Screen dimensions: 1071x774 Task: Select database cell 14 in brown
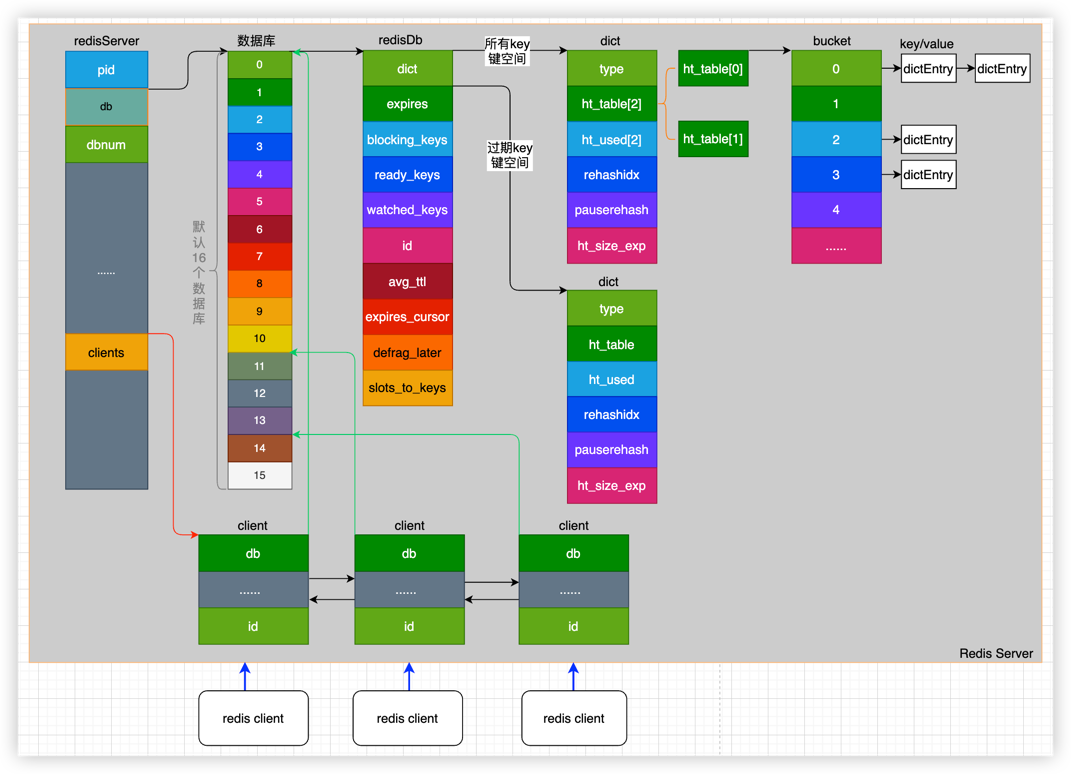coord(260,448)
